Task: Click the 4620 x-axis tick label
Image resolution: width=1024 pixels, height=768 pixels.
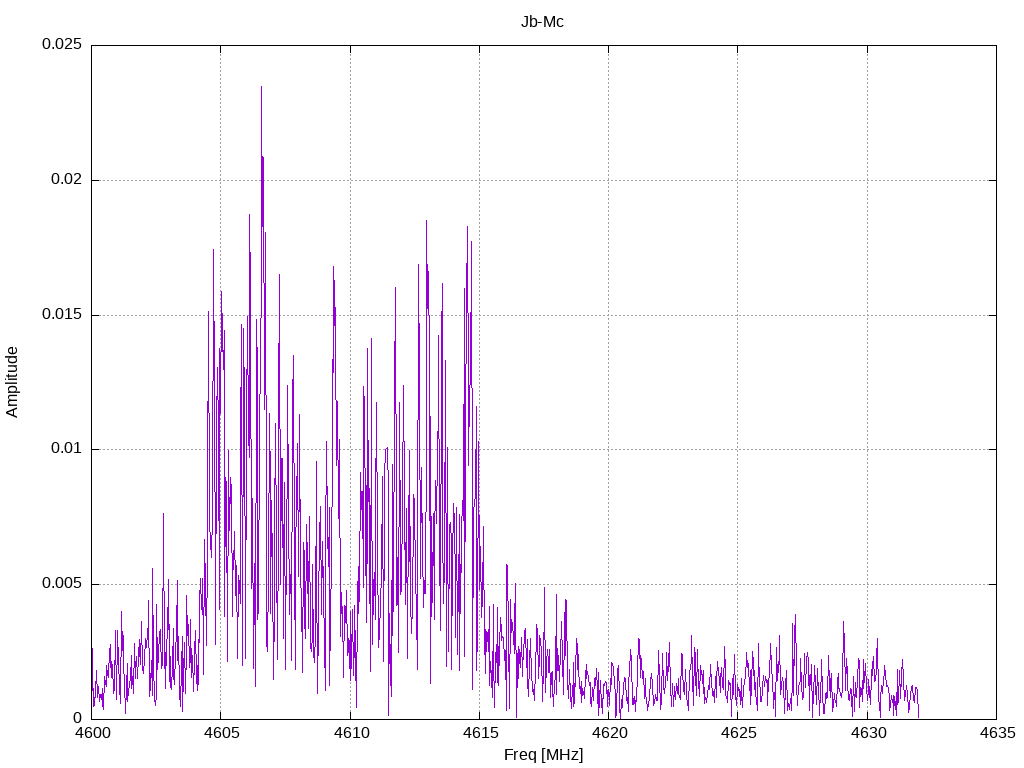Action: pyautogui.click(x=608, y=733)
